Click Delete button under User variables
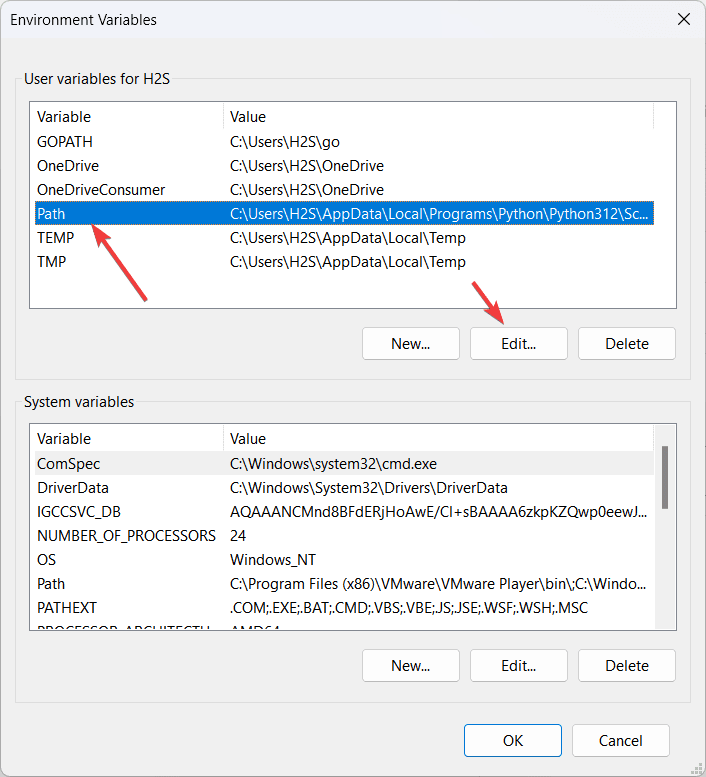The width and height of the screenshot is (706, 777). click(627, 343)
